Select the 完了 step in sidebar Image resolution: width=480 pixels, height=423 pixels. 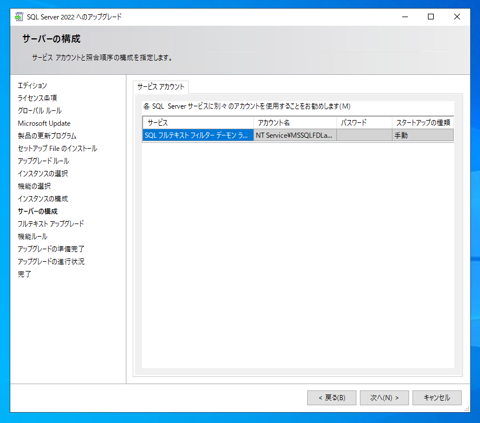pos(24,274)
